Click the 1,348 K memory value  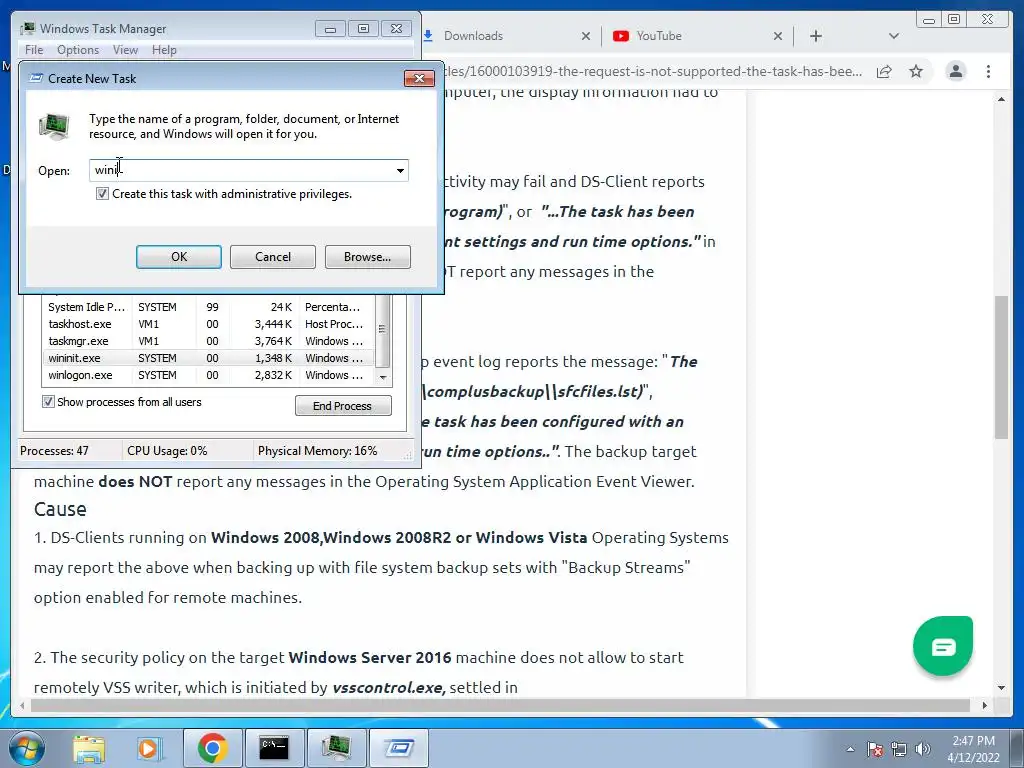coord(274,358)
